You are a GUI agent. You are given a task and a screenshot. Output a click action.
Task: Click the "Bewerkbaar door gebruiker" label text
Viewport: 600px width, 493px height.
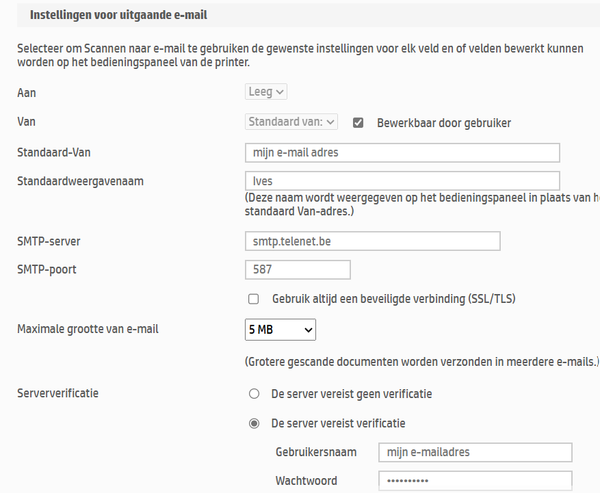click(x=444, y=123)
